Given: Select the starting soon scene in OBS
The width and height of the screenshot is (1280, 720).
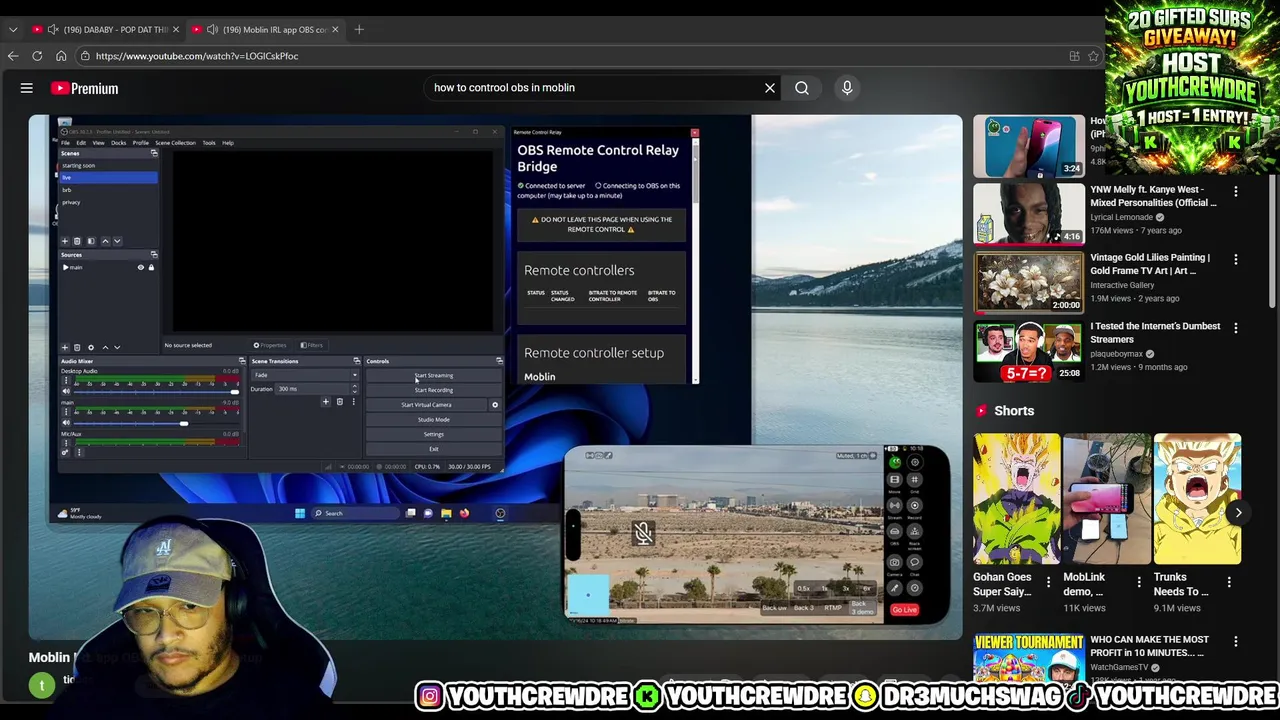Looking at the screenshot, I should (x=108, y=165).
